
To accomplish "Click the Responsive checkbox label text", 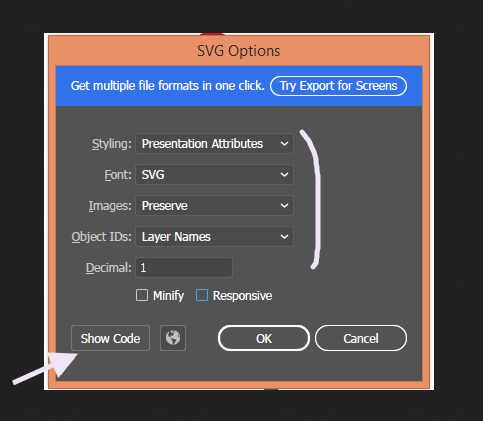I will (x=242, y=296).
